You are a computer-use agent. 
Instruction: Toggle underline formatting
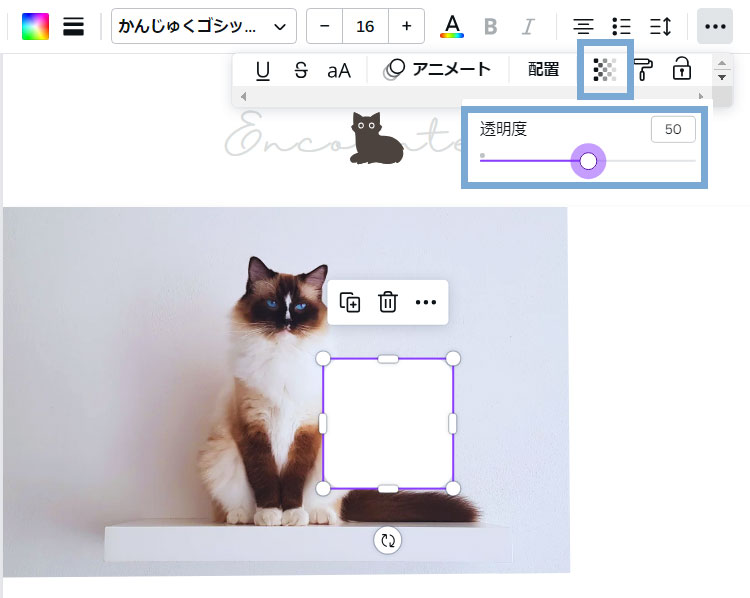tap(263, 70)
